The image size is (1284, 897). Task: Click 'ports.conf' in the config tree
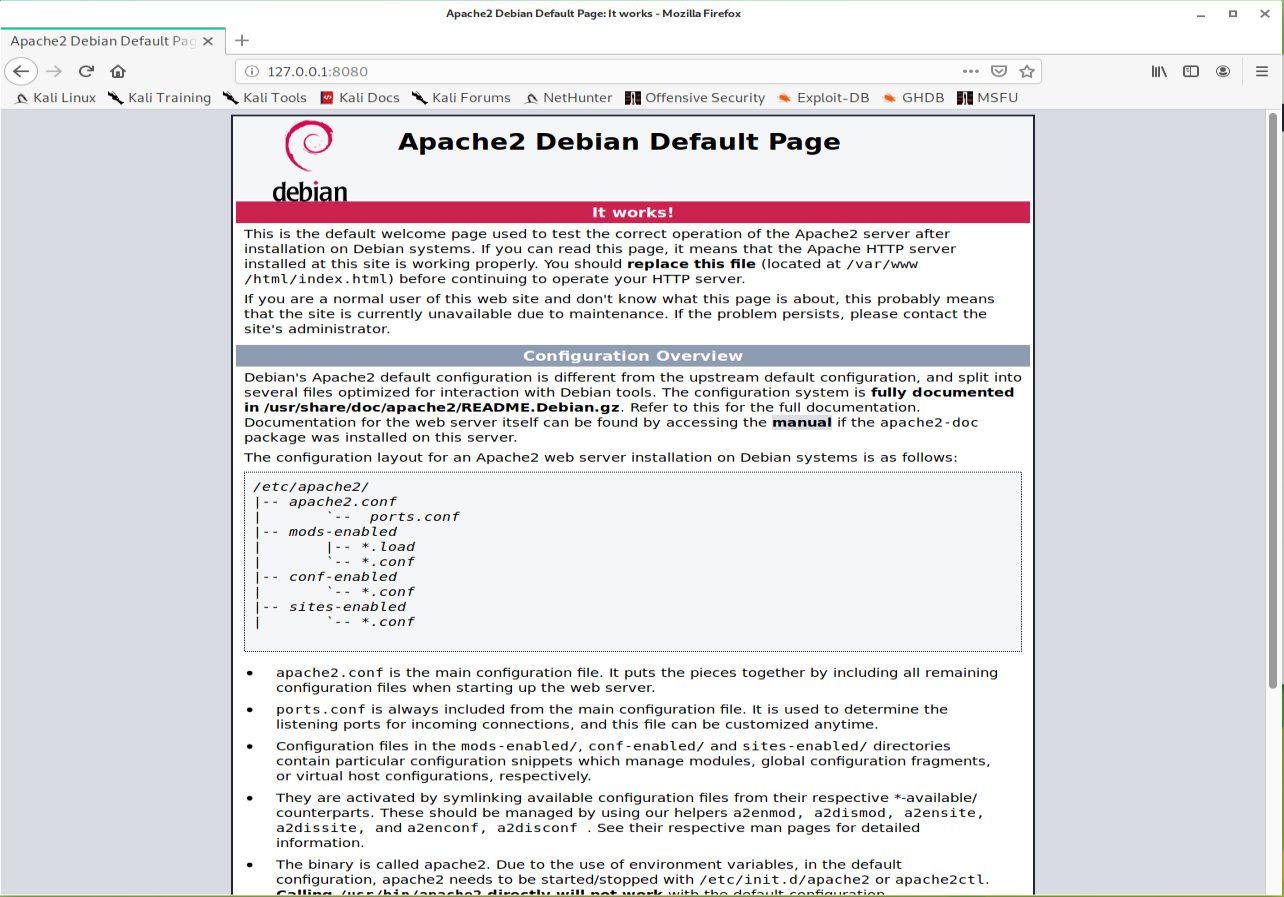(x=414, y=517)
